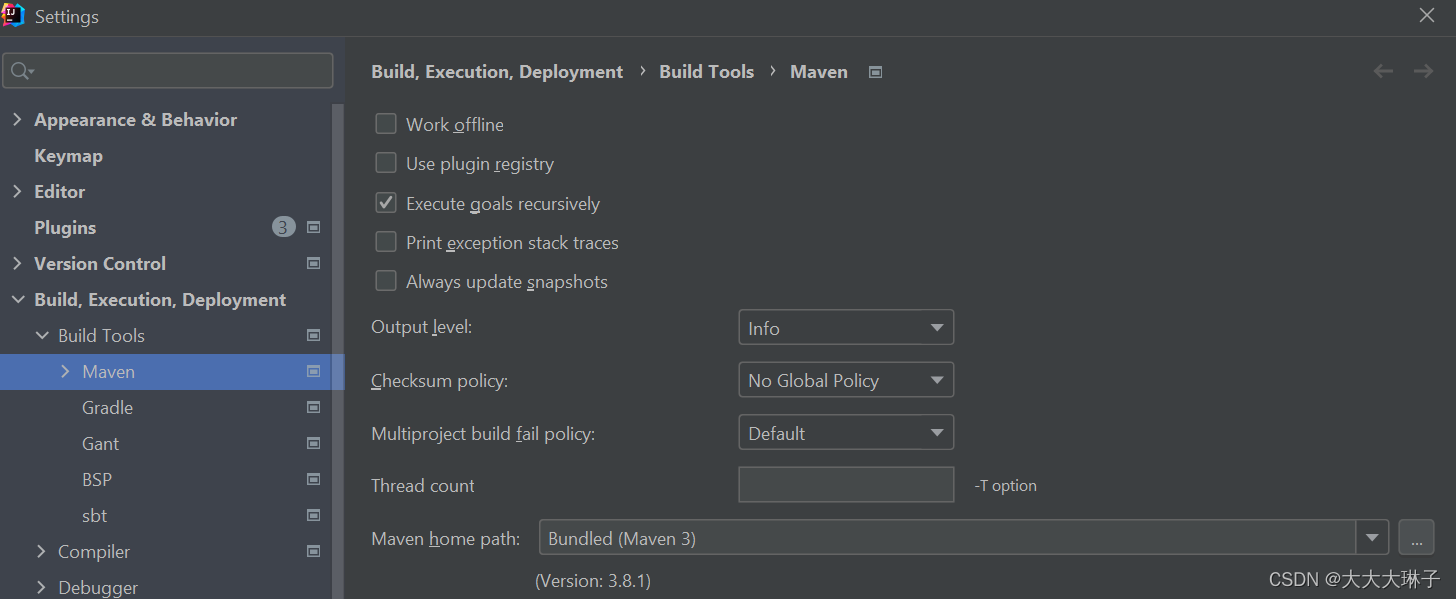Image resolution: width=1456 pixels, height=599 pixels.
Task: Expand Appearance & Behavior section
Action: click(17, 119)
